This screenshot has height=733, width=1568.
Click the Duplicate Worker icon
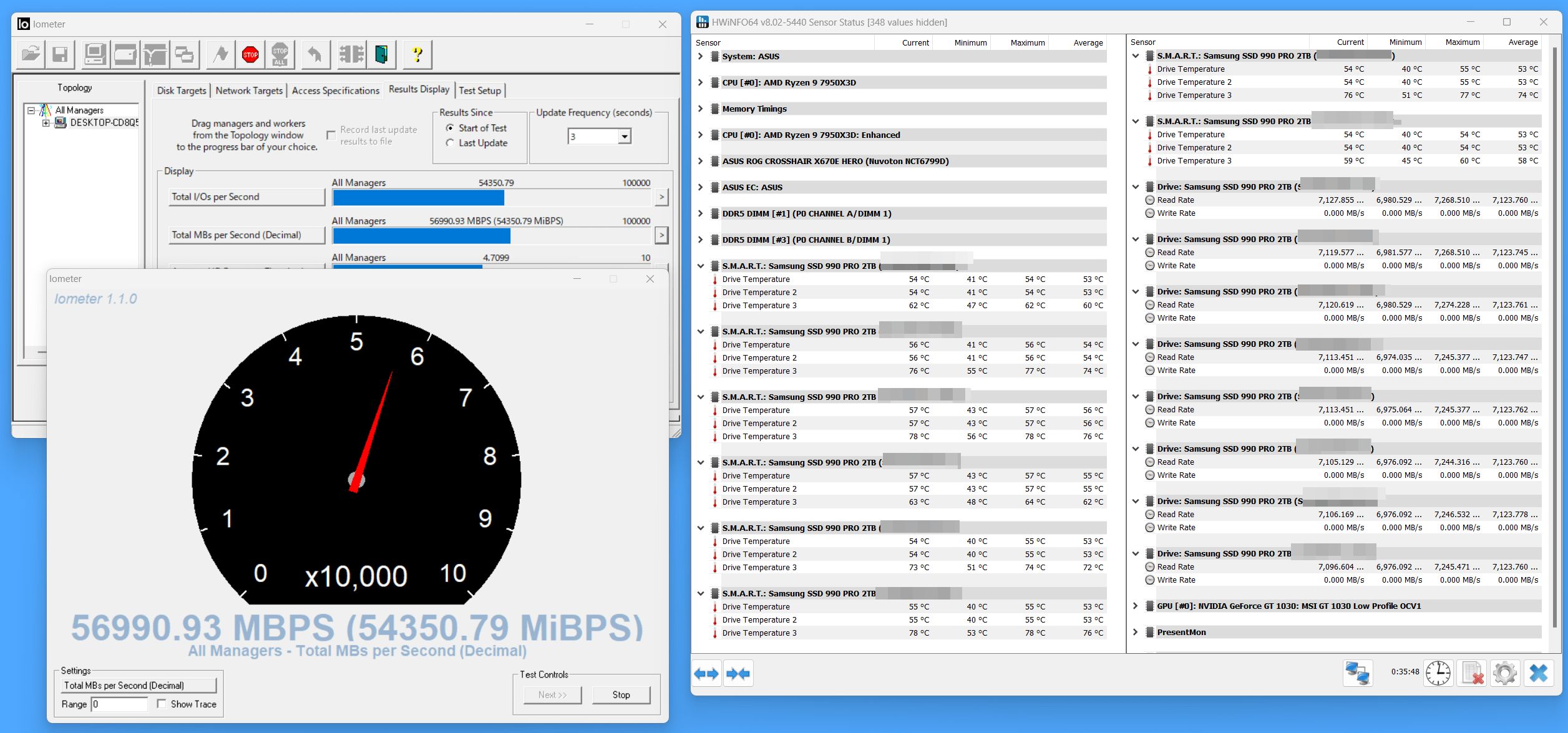point(185,55)
